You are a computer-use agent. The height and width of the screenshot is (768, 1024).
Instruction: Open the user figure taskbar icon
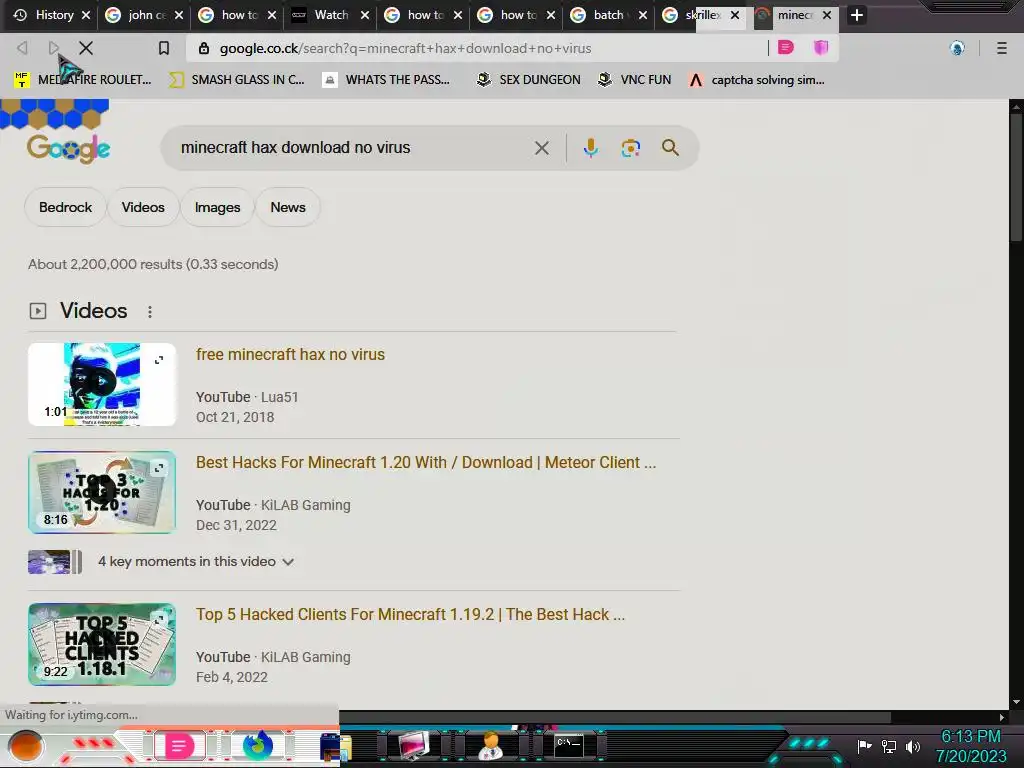(490, 746)
